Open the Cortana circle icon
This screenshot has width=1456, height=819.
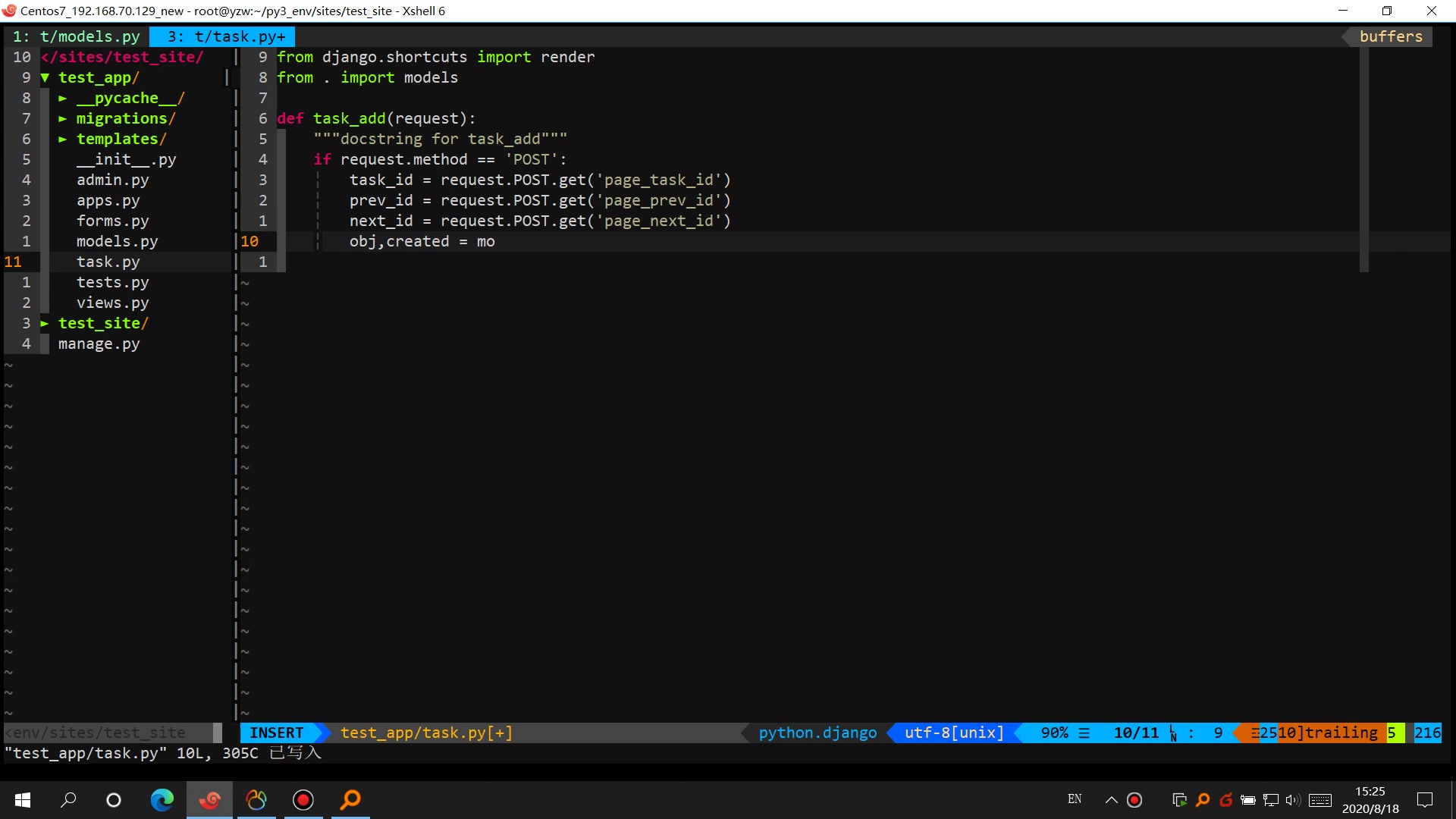point(114,799)
